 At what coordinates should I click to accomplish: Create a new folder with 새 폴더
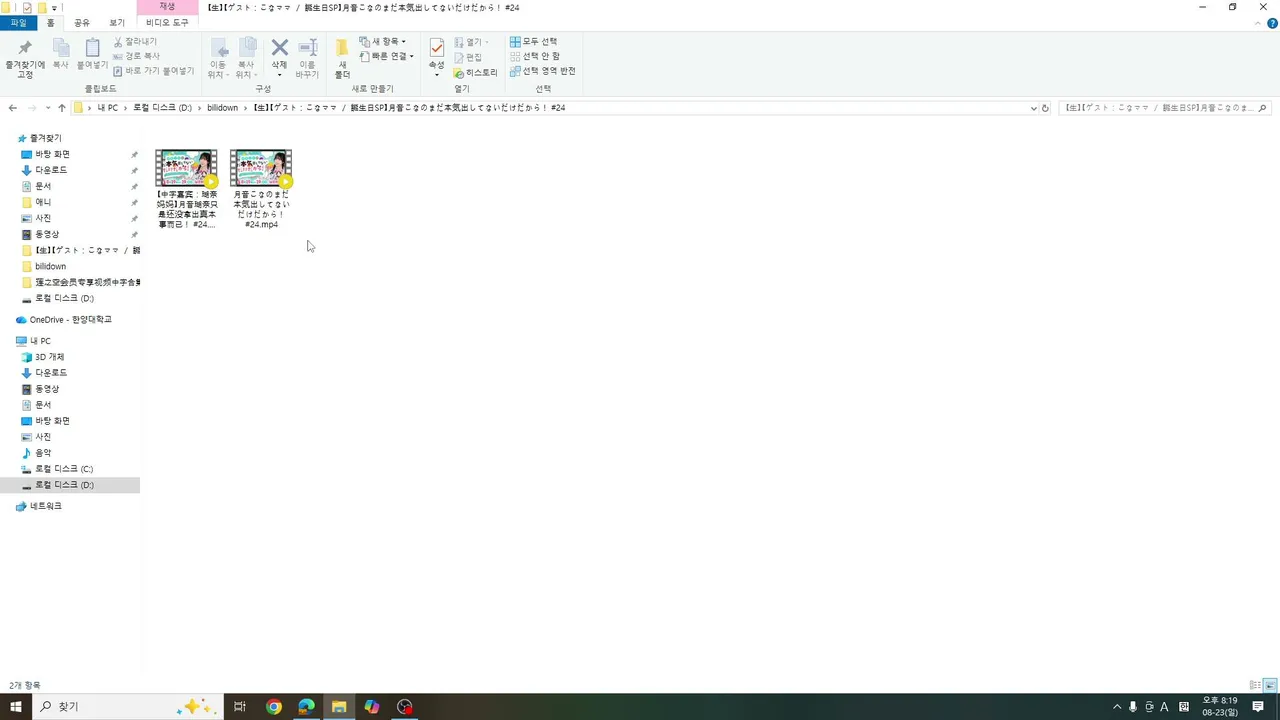pos(342,59)
